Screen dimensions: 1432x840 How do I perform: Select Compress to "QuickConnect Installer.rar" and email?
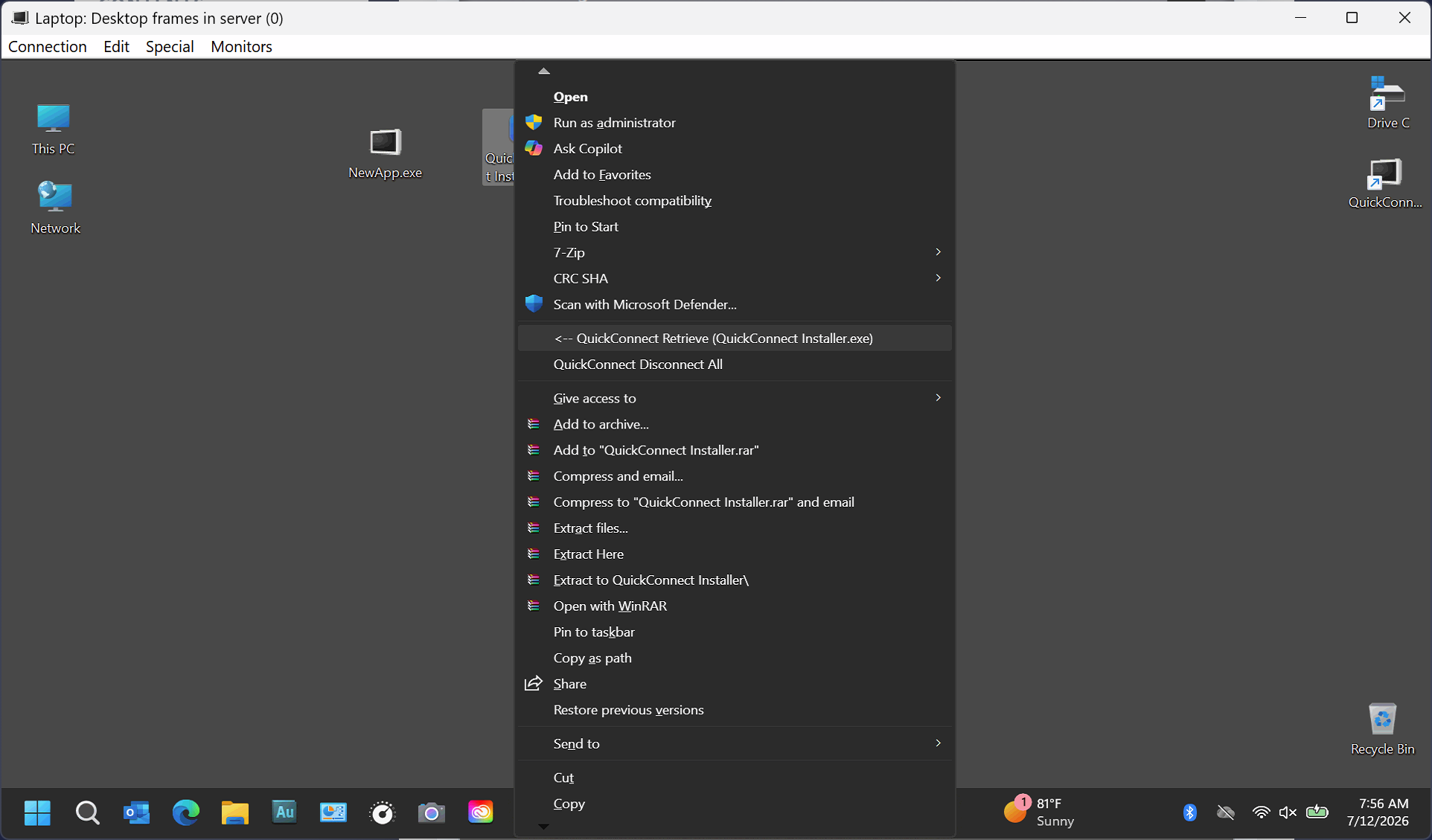coord(735,502)
